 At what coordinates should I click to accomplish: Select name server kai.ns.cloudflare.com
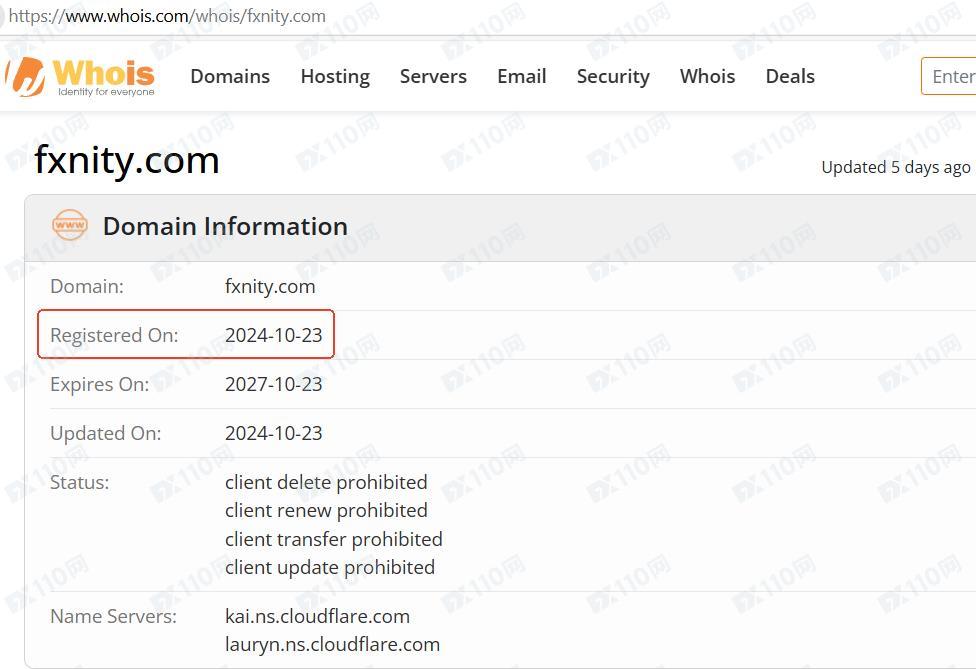point(317,616)
